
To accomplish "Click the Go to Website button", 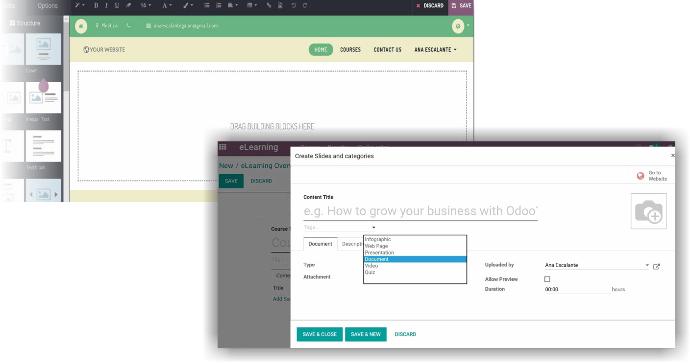I will (x=652, y=176).
